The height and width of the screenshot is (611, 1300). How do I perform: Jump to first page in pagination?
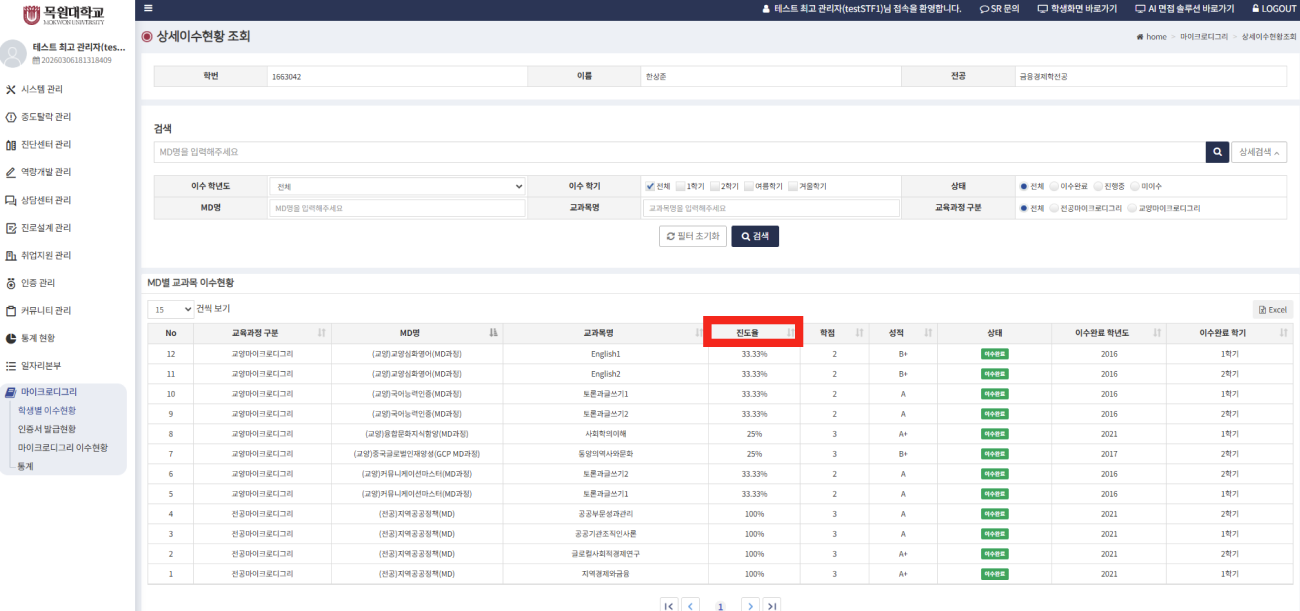(669, 605)
